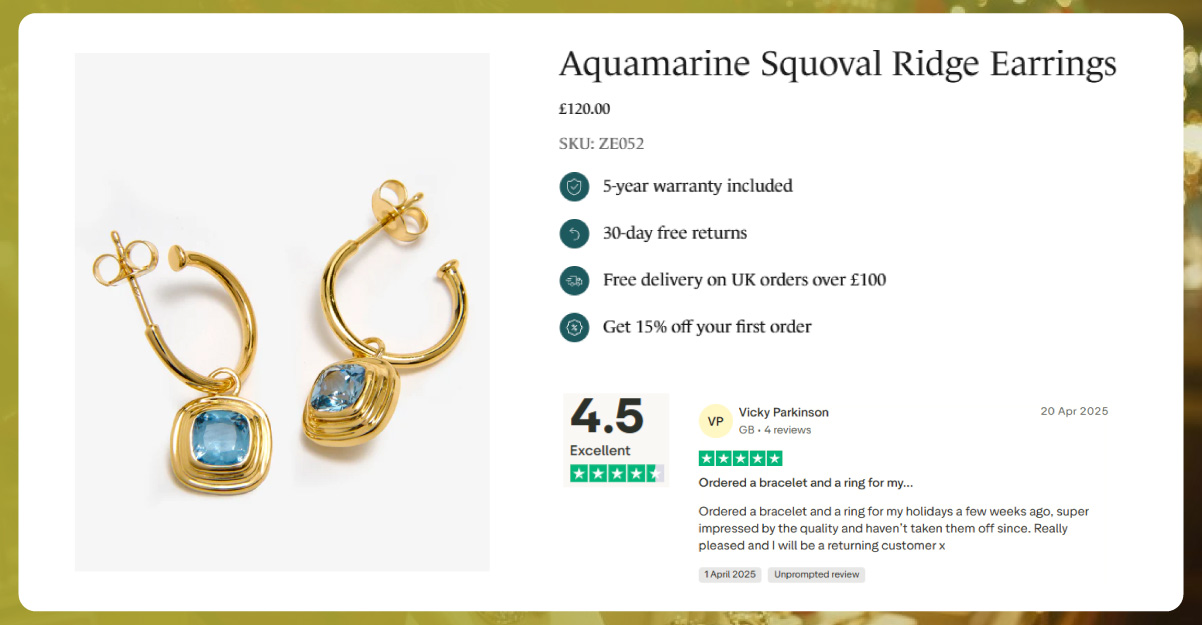
Task: Click the delivery truck icon
Action: point(574,281)
